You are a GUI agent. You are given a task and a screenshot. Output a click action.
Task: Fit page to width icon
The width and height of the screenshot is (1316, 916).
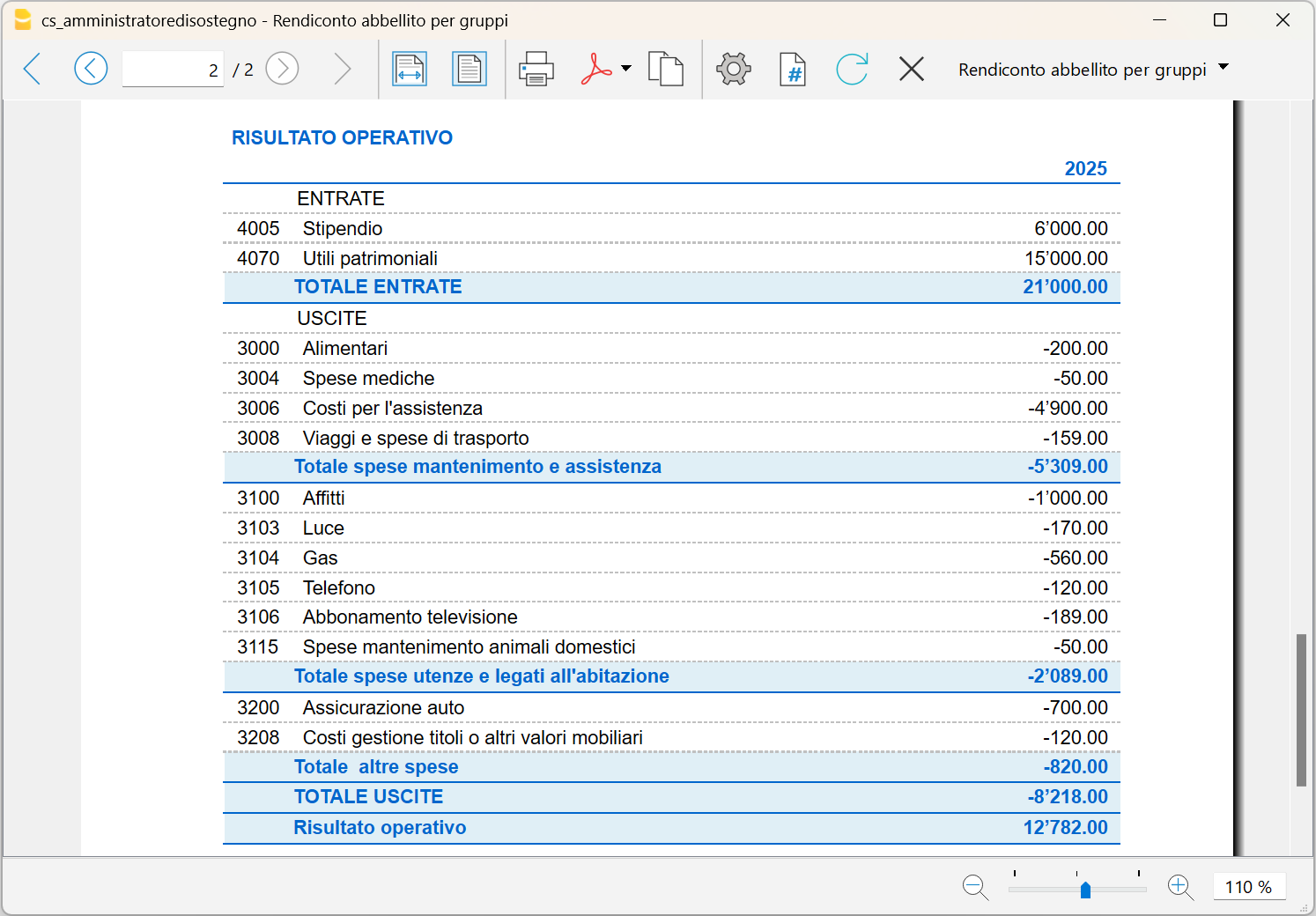click(410, 70)
